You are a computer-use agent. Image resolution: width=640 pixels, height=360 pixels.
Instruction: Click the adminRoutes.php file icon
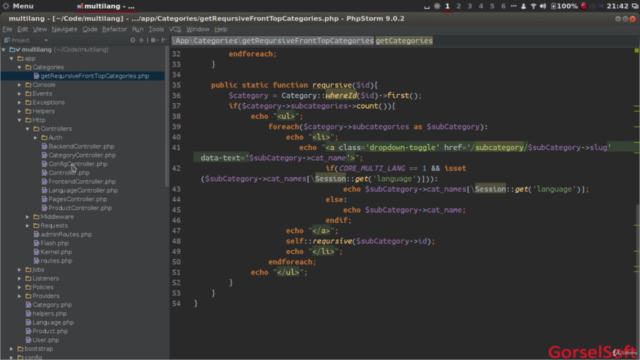(36, 234)
